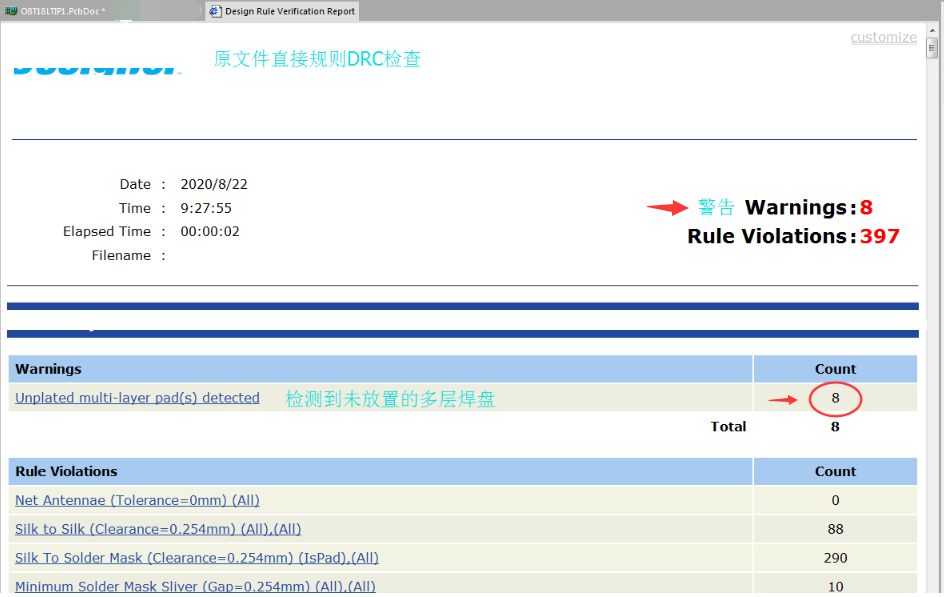Open Unplated multi-layer pad(s) detected link
944x597 pixels.
[137, 398]
